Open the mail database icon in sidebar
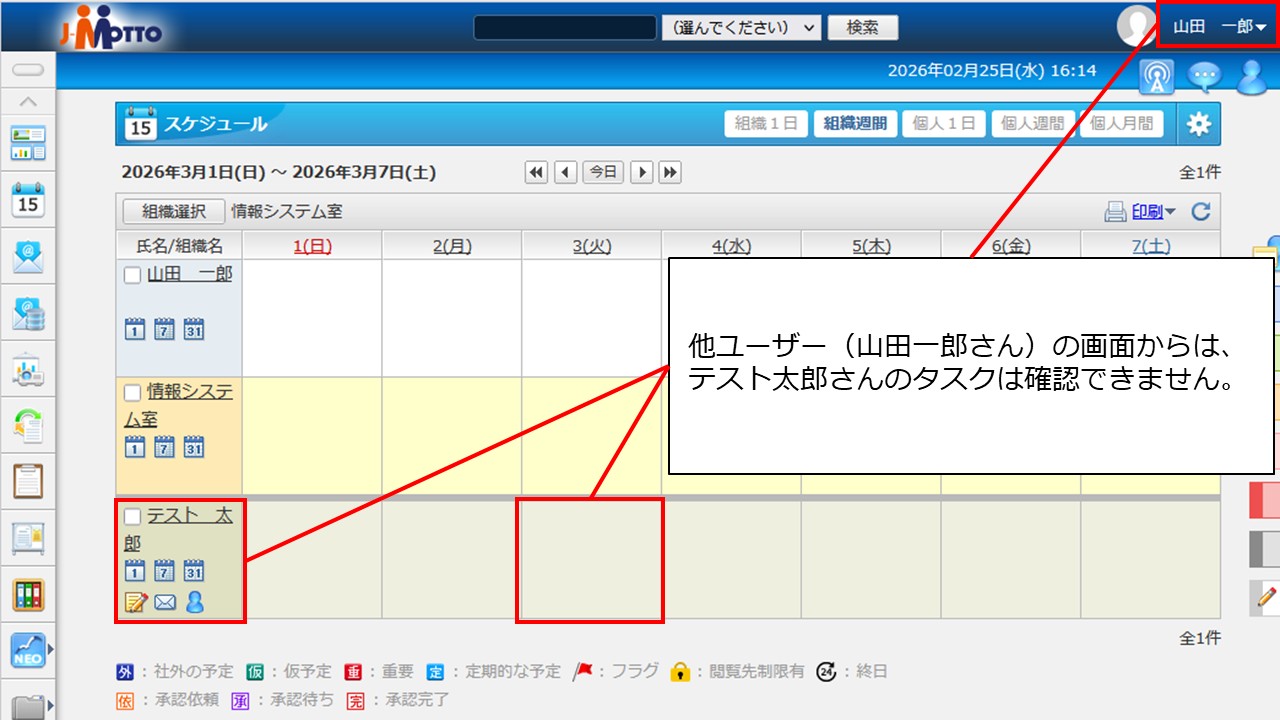This screenshot has height=720, width=1280. pos(28,314)
